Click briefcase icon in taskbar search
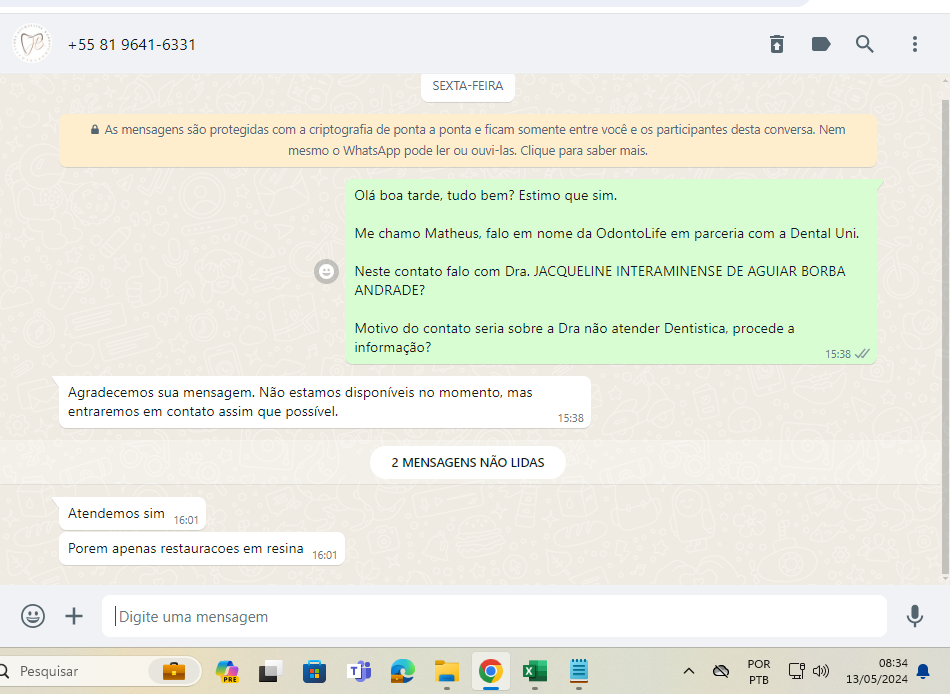The width and height of the screenshot is (950, 694). [x=174, y=671]
